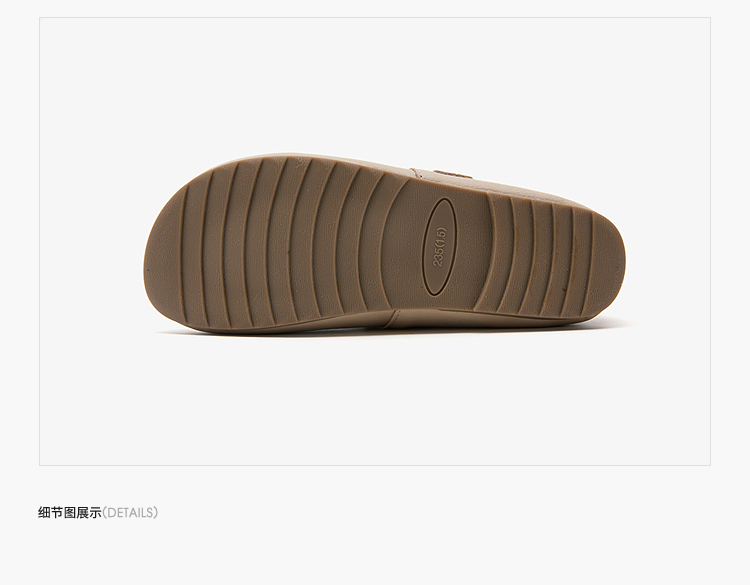Click the 细节图展示 heading text
The height and width of the screenshot is (585, 750).
[x=70, y=513]
